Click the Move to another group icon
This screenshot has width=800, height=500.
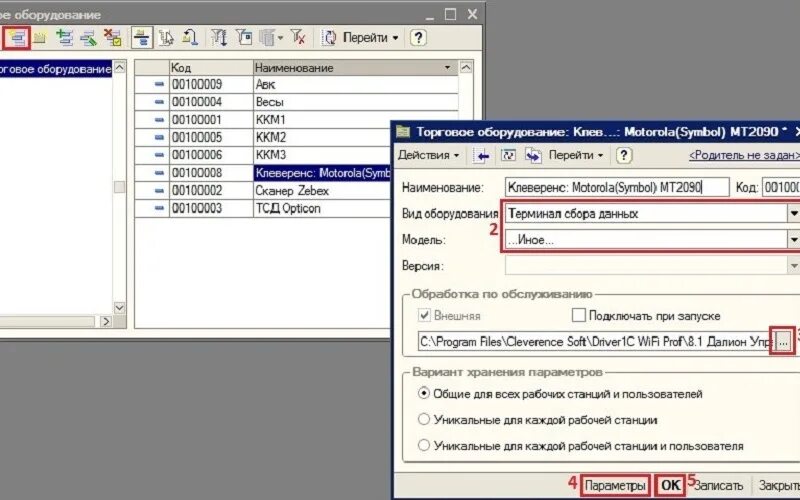166,38
